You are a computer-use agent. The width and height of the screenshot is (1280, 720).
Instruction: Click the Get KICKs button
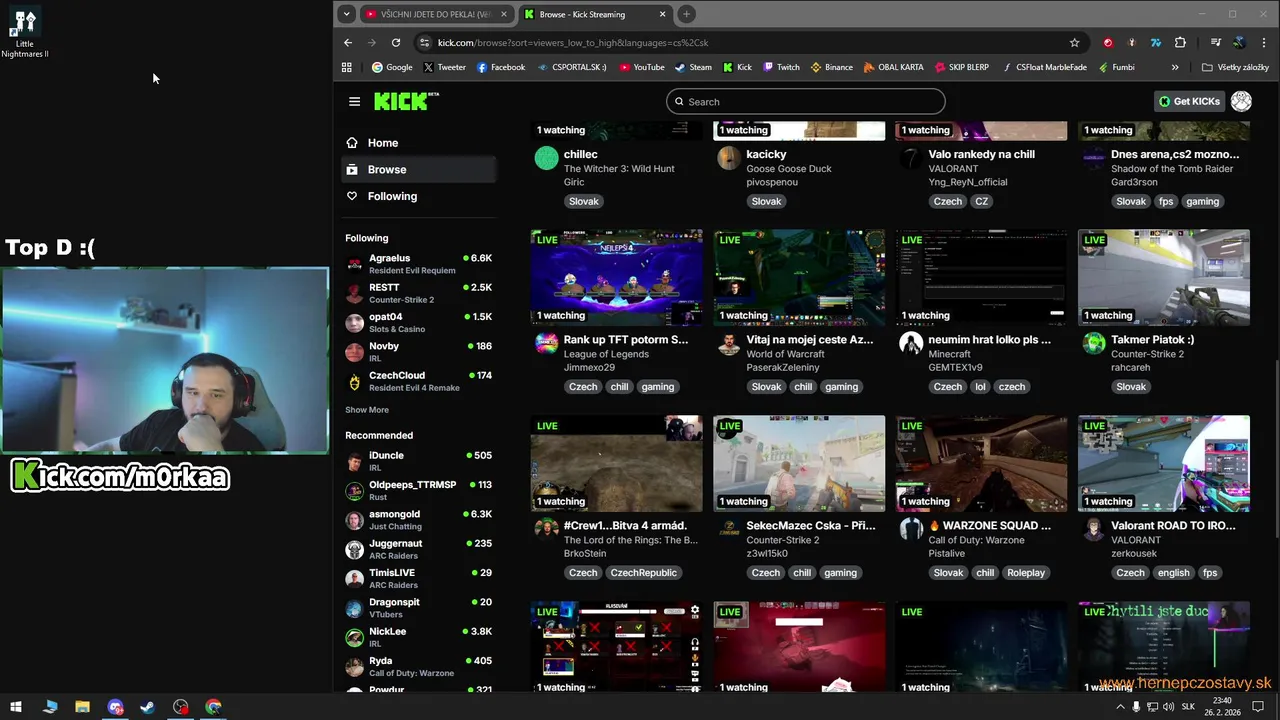click(x=1189, y=101)
